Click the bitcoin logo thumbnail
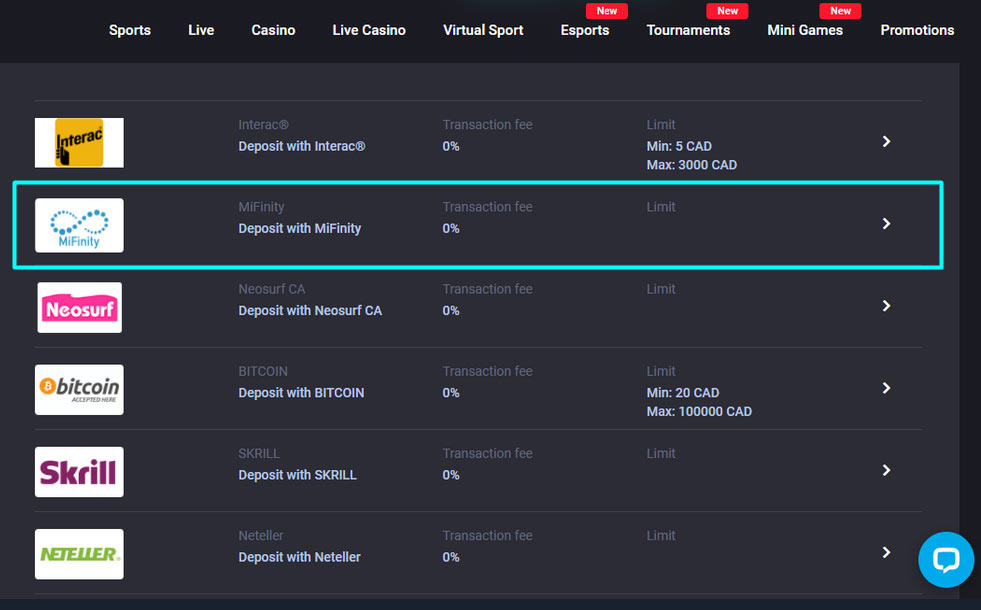 [x=79, y=390]
